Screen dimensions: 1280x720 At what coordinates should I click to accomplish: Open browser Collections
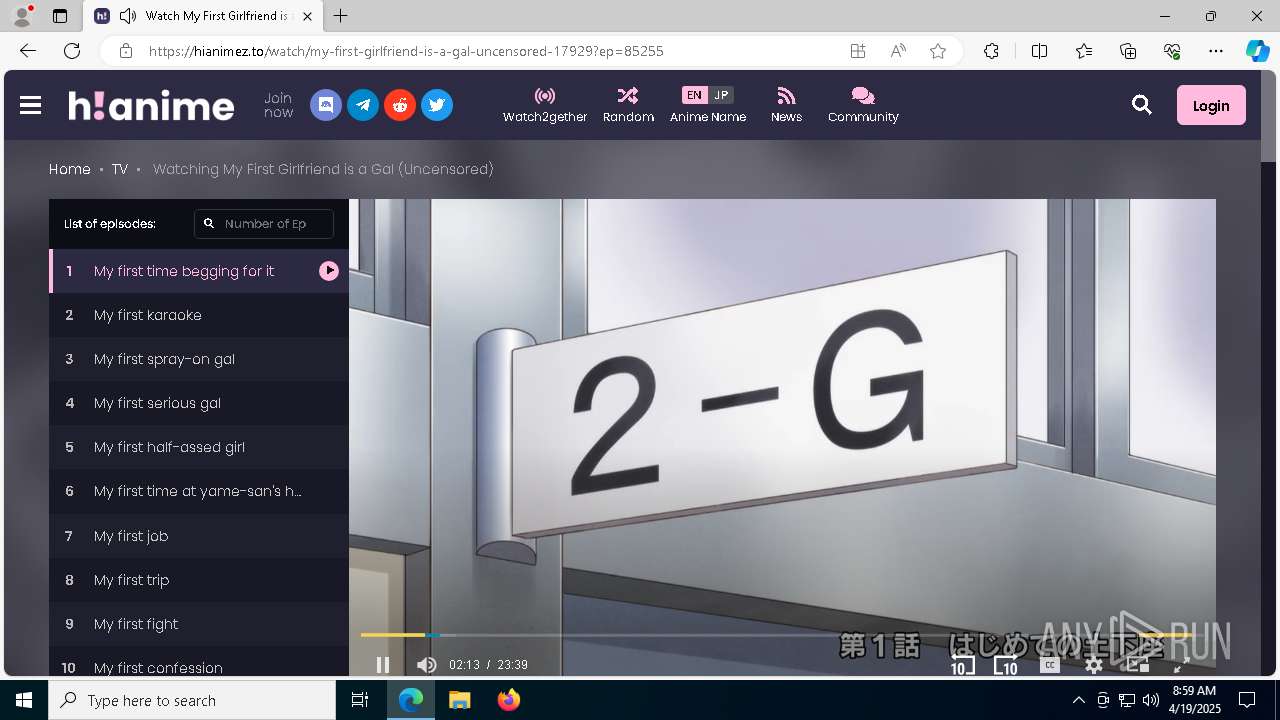pyautogui.click(x=1128, y=51)
